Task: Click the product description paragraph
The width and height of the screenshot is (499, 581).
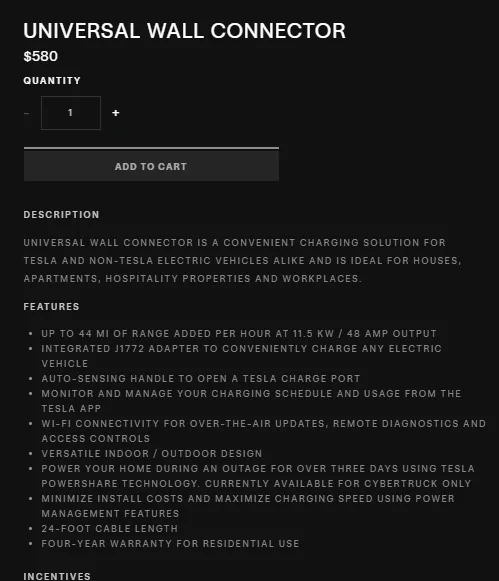Action: pos(242,260)
